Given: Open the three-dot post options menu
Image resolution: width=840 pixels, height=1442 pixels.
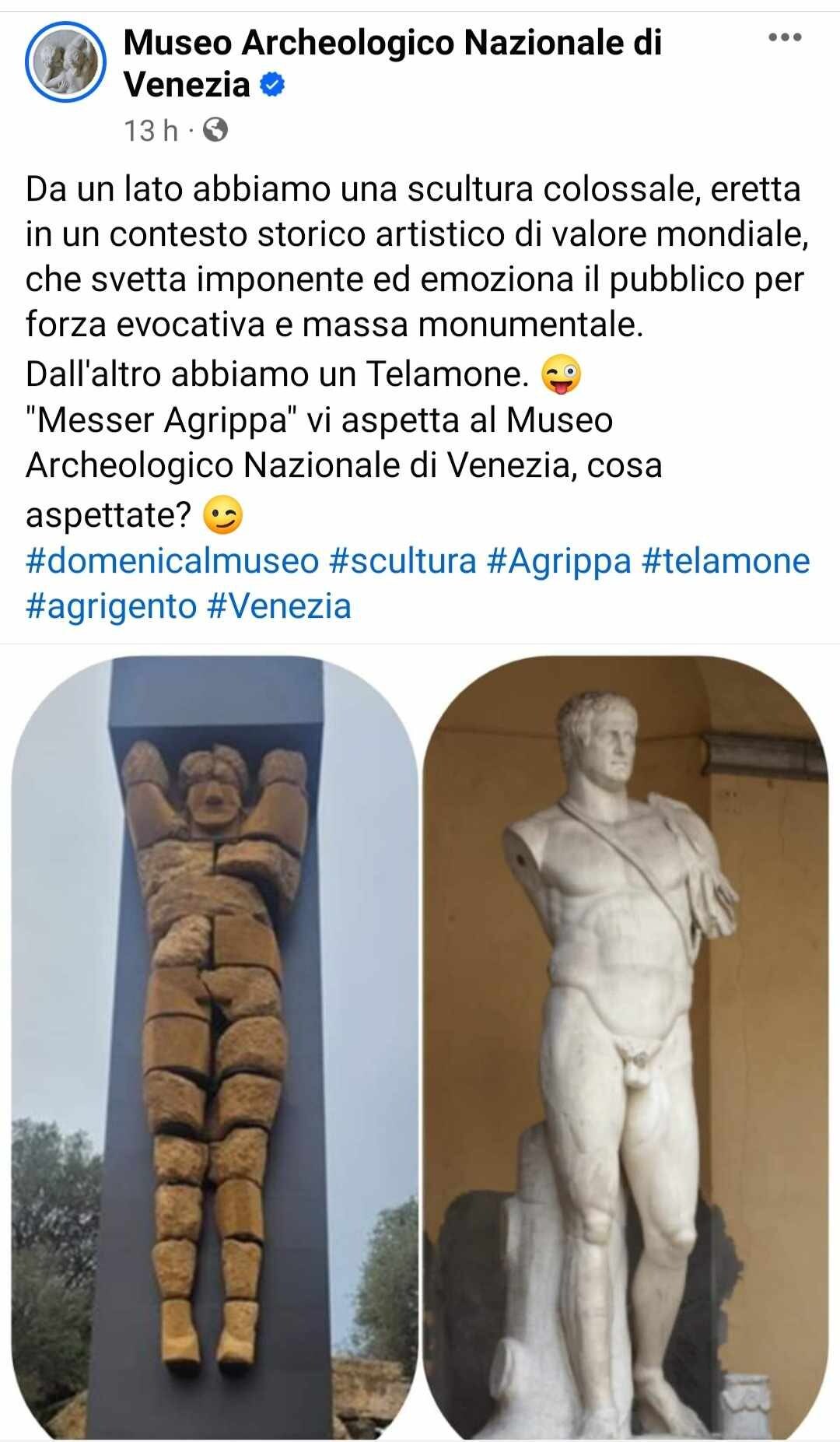Looking at the screenshot, I should tap(784, 37).
